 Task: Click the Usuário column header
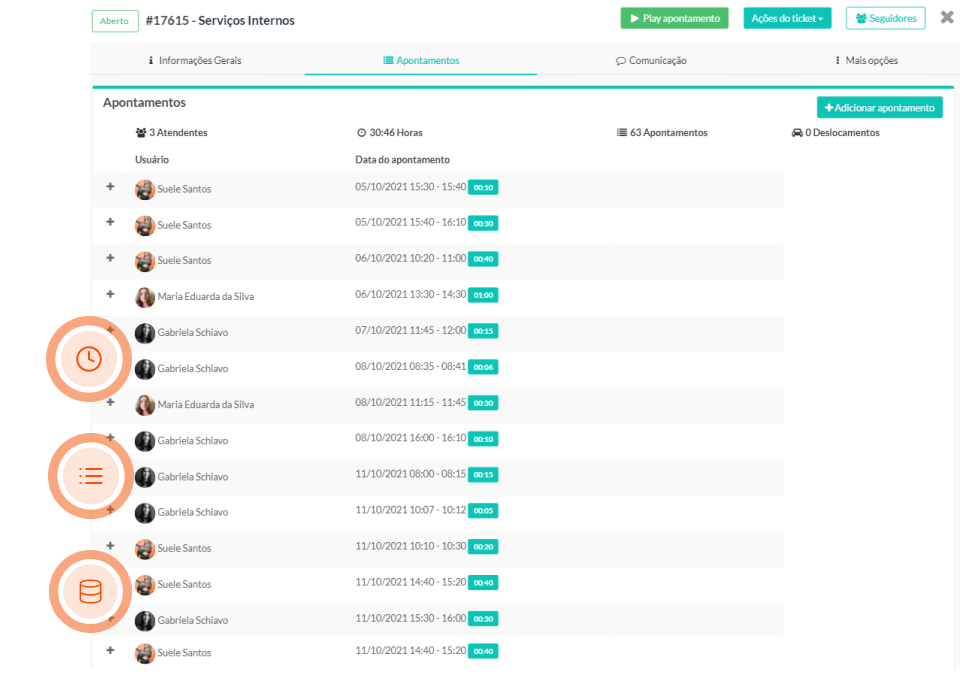[152, 159]
